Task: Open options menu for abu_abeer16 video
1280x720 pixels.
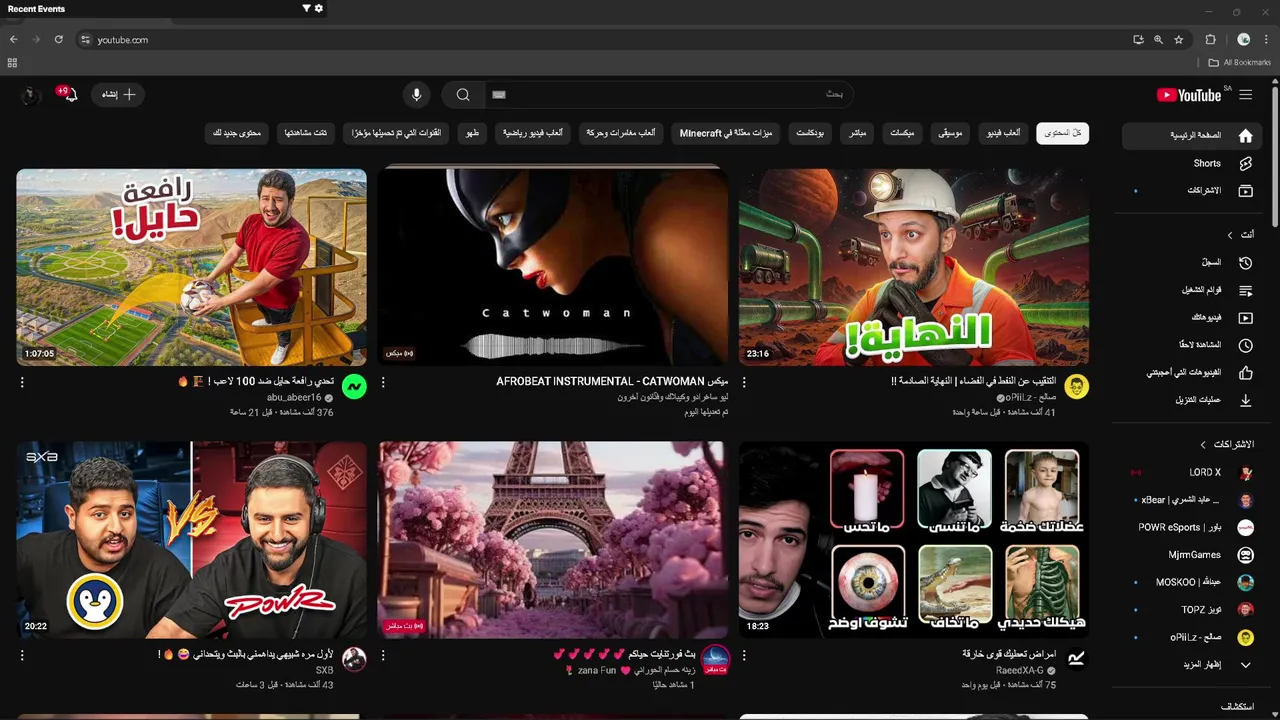Action: pos(22,382)
